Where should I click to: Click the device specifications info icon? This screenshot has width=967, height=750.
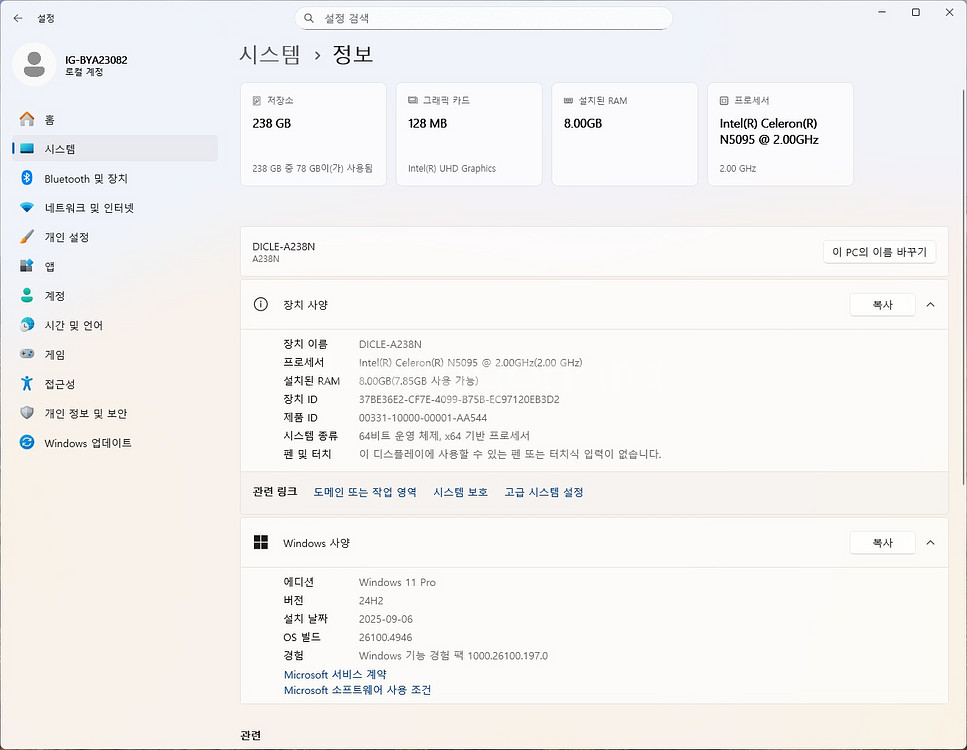click(261, 304)
